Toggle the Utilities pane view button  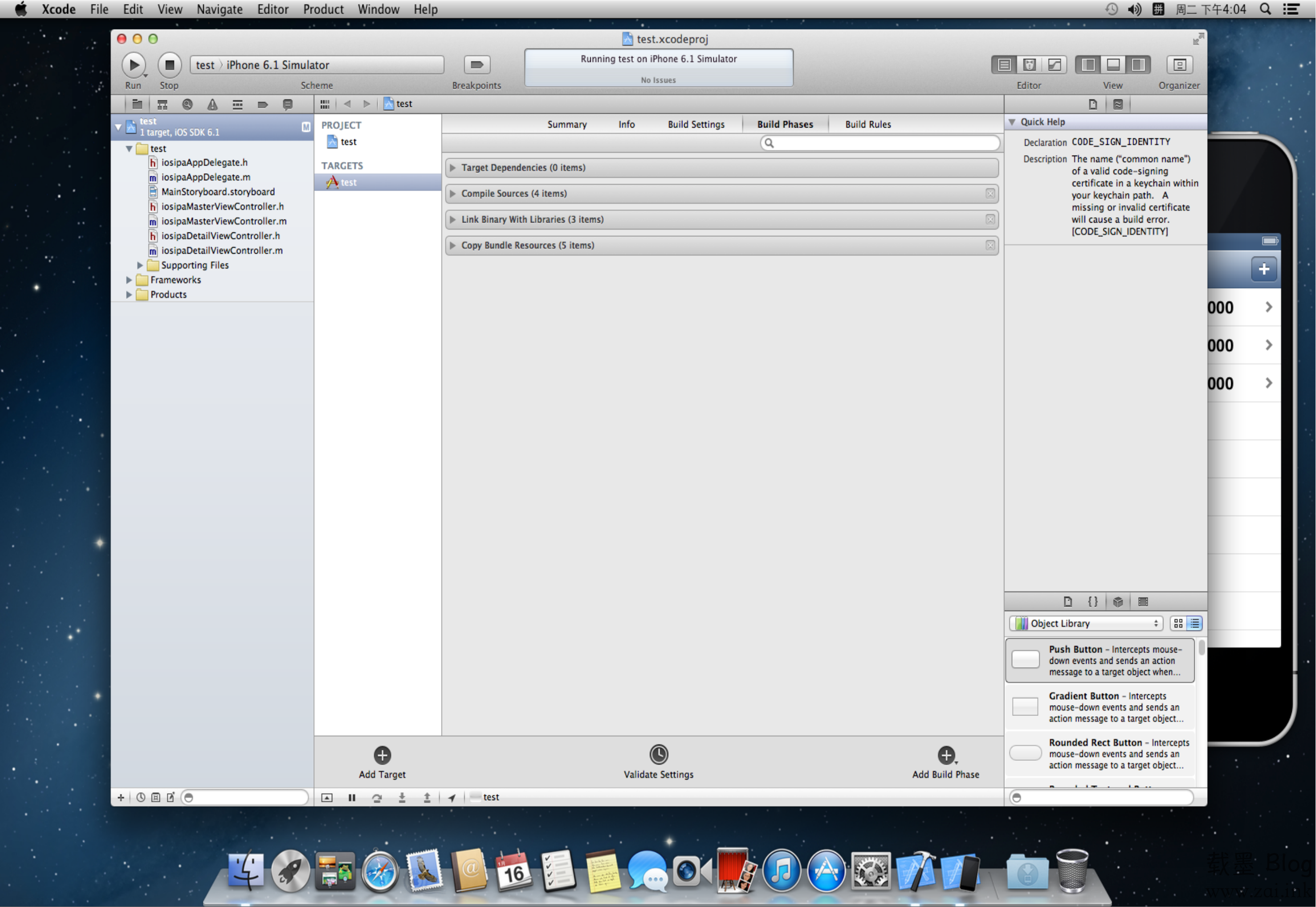tap(1138, 65)
